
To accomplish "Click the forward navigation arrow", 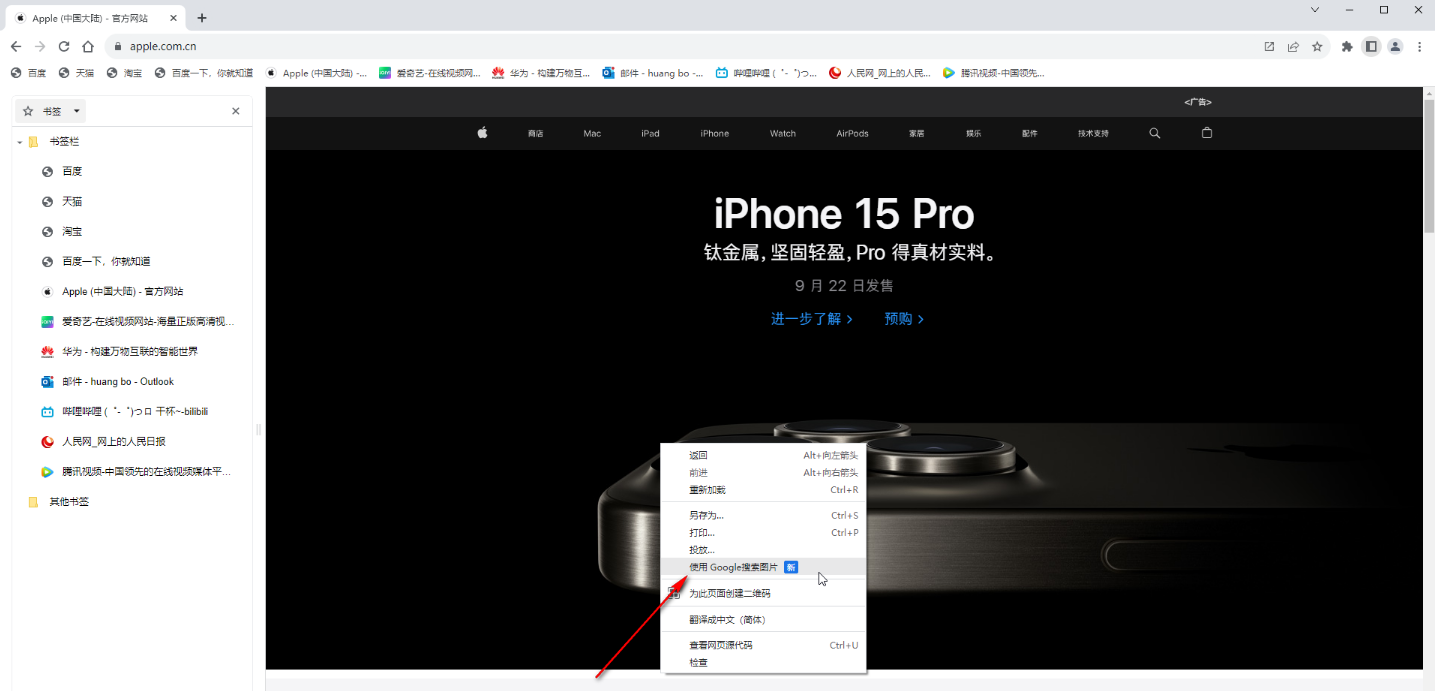I will point(40,46).
